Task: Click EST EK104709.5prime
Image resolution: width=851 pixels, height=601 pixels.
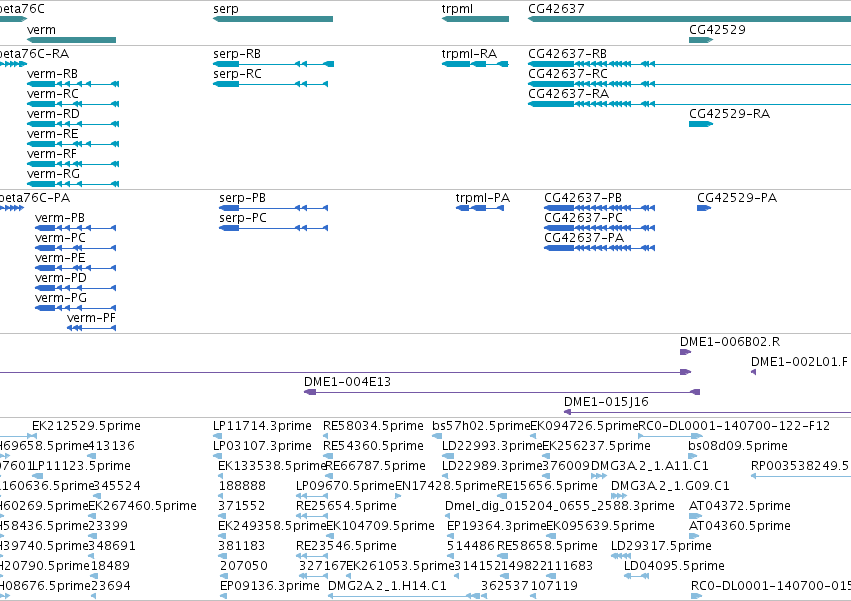Action: point(380,526)
